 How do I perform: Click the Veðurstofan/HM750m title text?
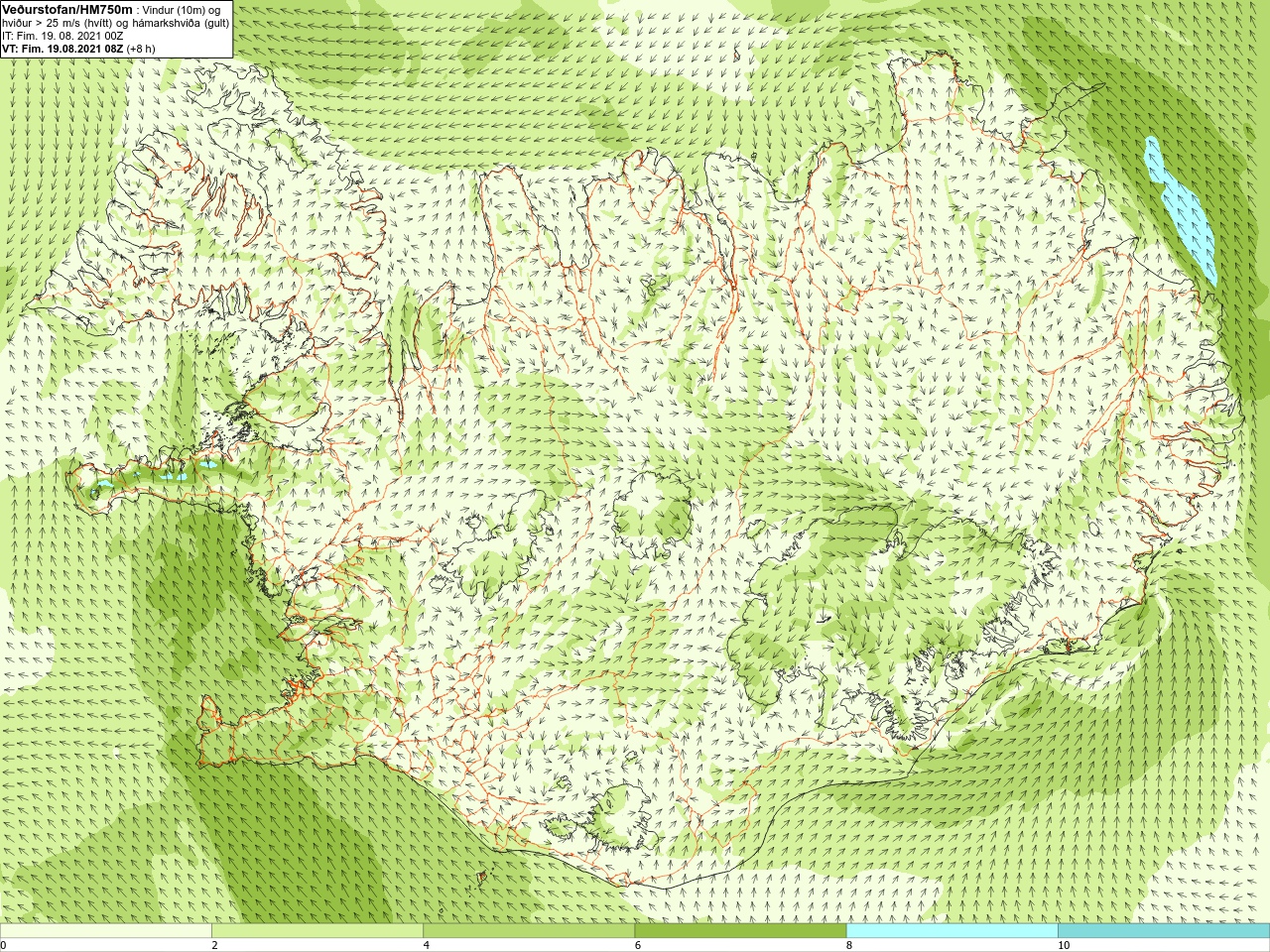(x=66, y=9)
